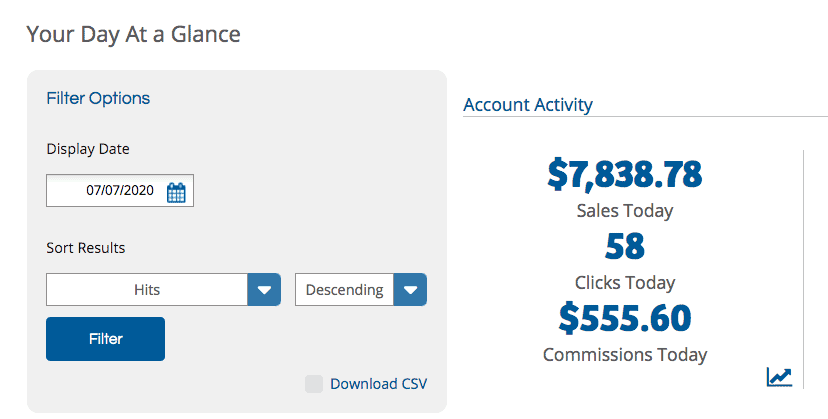Expand the Descending order dropdown arrow
Image resolution: width=828 pixels, height=419 pixels.
pos(410,290)
